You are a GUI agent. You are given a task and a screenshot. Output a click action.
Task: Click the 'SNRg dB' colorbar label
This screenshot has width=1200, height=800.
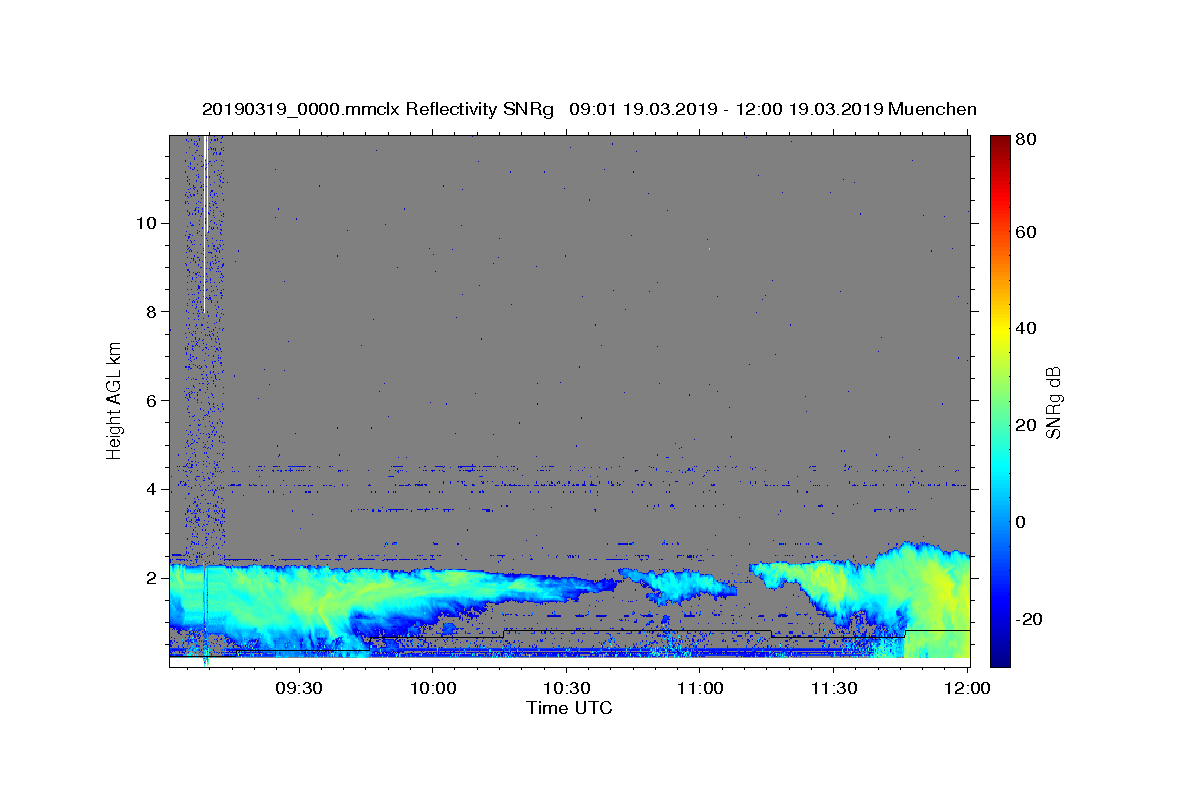pyautogui.click(x=1053, y=402)
